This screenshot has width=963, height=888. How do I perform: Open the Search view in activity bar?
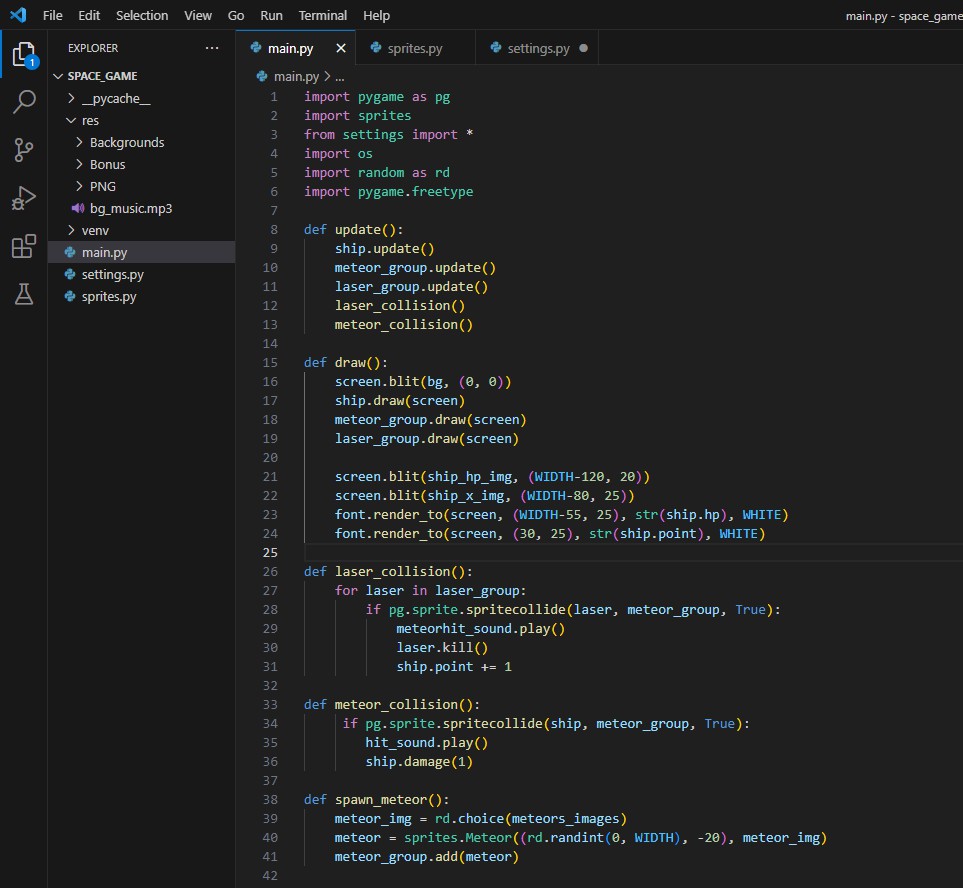25,102
